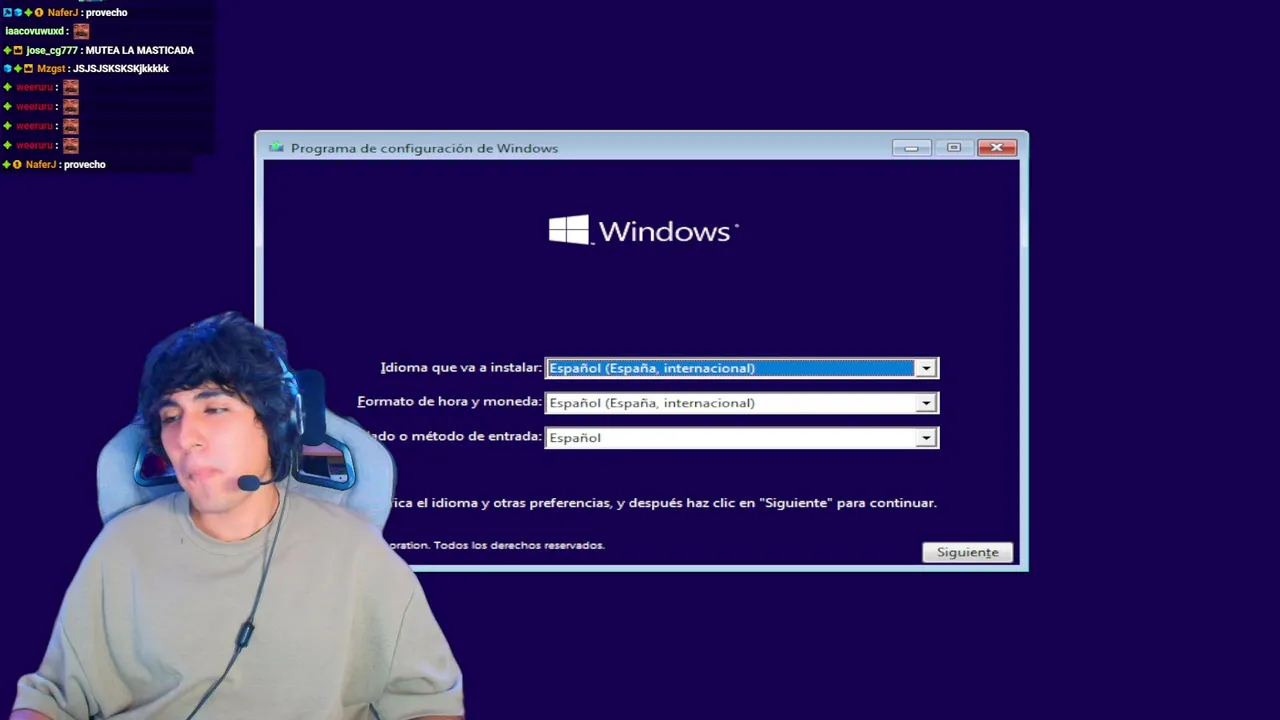Click the label 'Idioma que va a instalar:'
Image resolution: width=1280 pixels, height=720 pixels.
click(x=461, y=368)
